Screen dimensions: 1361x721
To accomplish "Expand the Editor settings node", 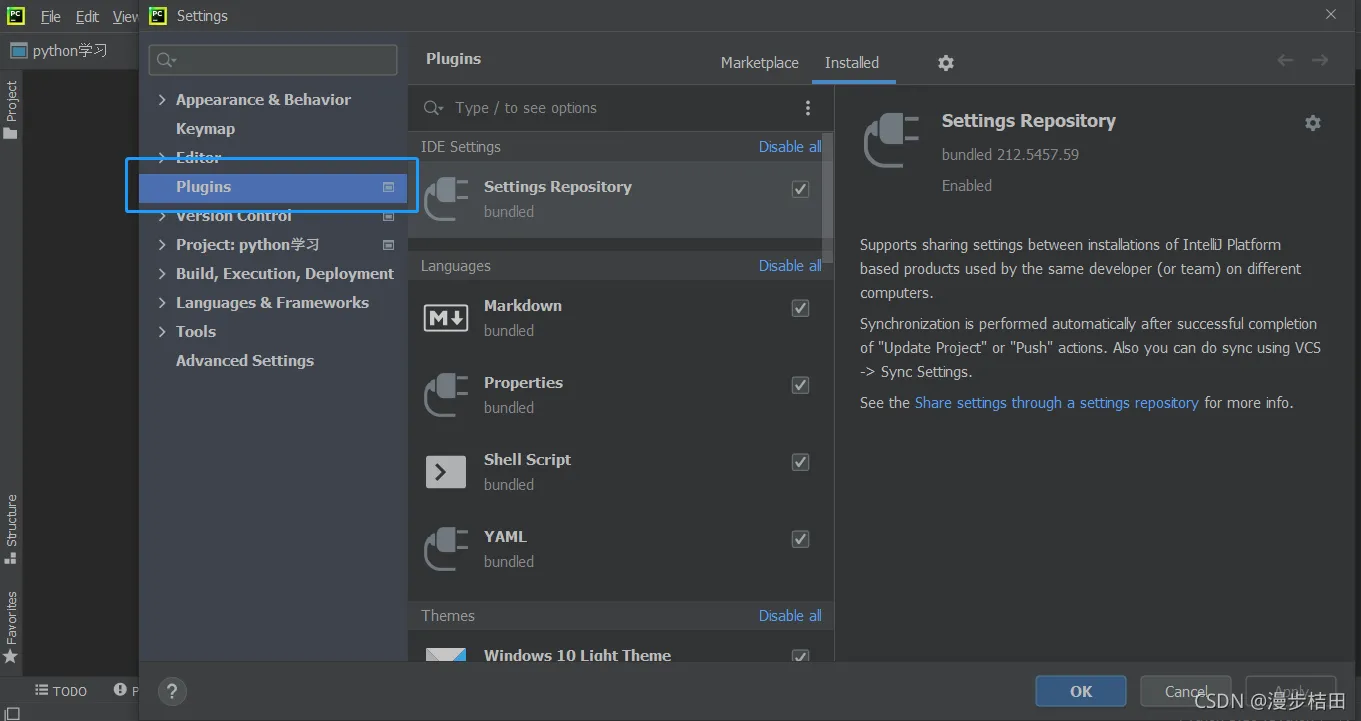I will coord(162,158).
